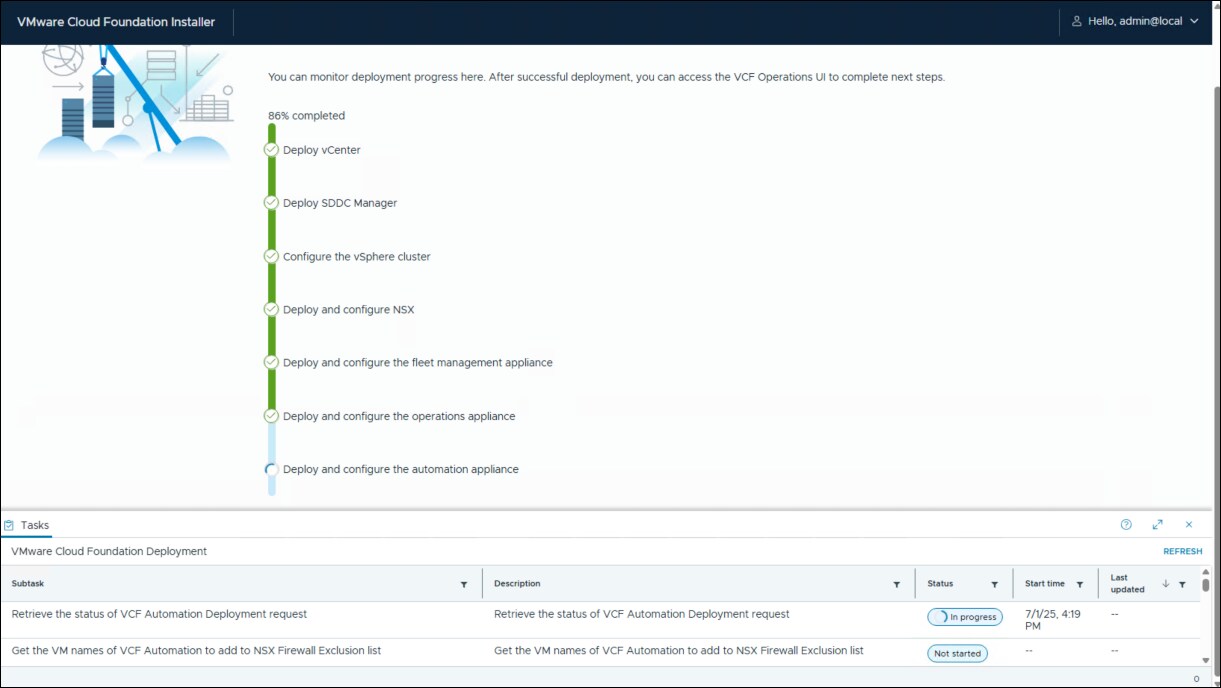Click the VMware Cloud Foundation Deployment heading
1221x688 pixels.
point(109,551)
